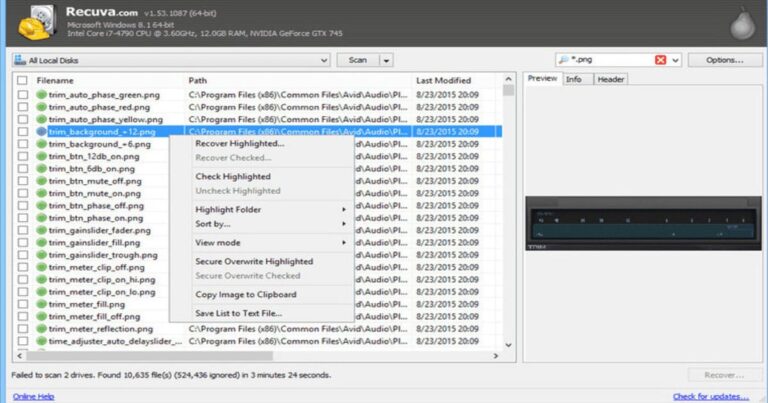Check the box for trim_gainslider_fader.png
The height and width of the screenshot is (403, 768).
(23, 230)
